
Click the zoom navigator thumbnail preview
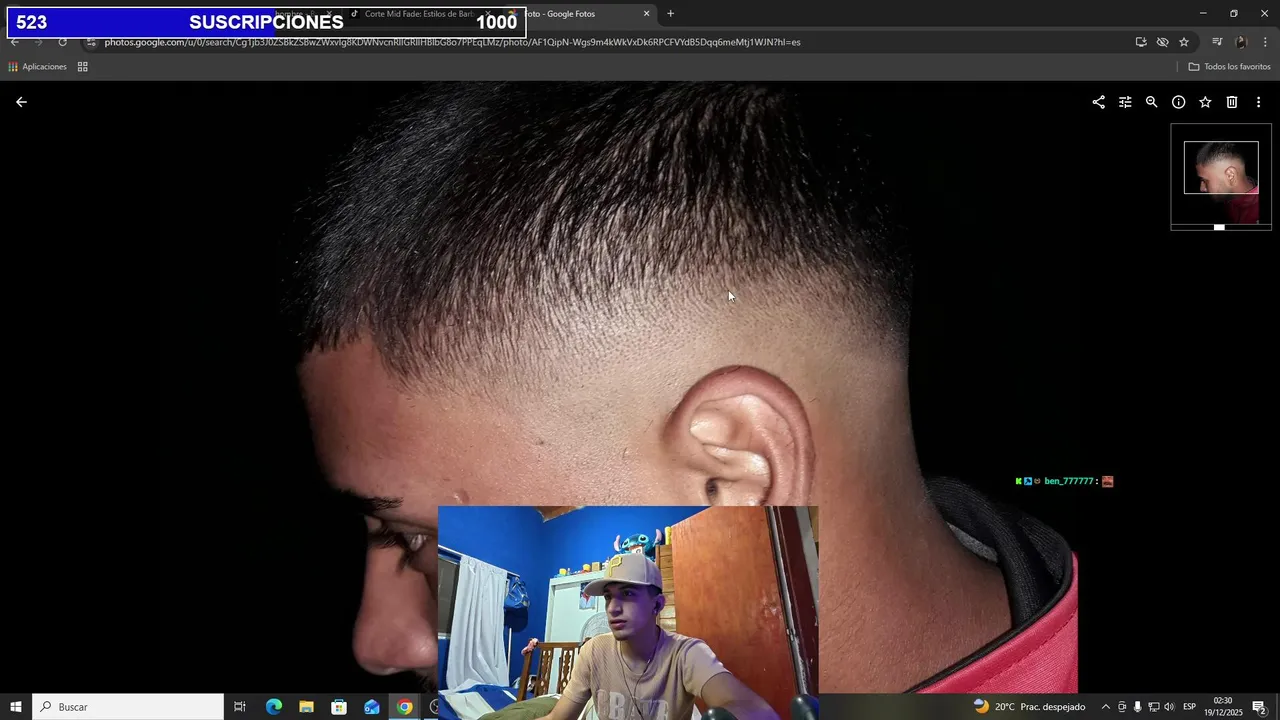pos(1221,177)
